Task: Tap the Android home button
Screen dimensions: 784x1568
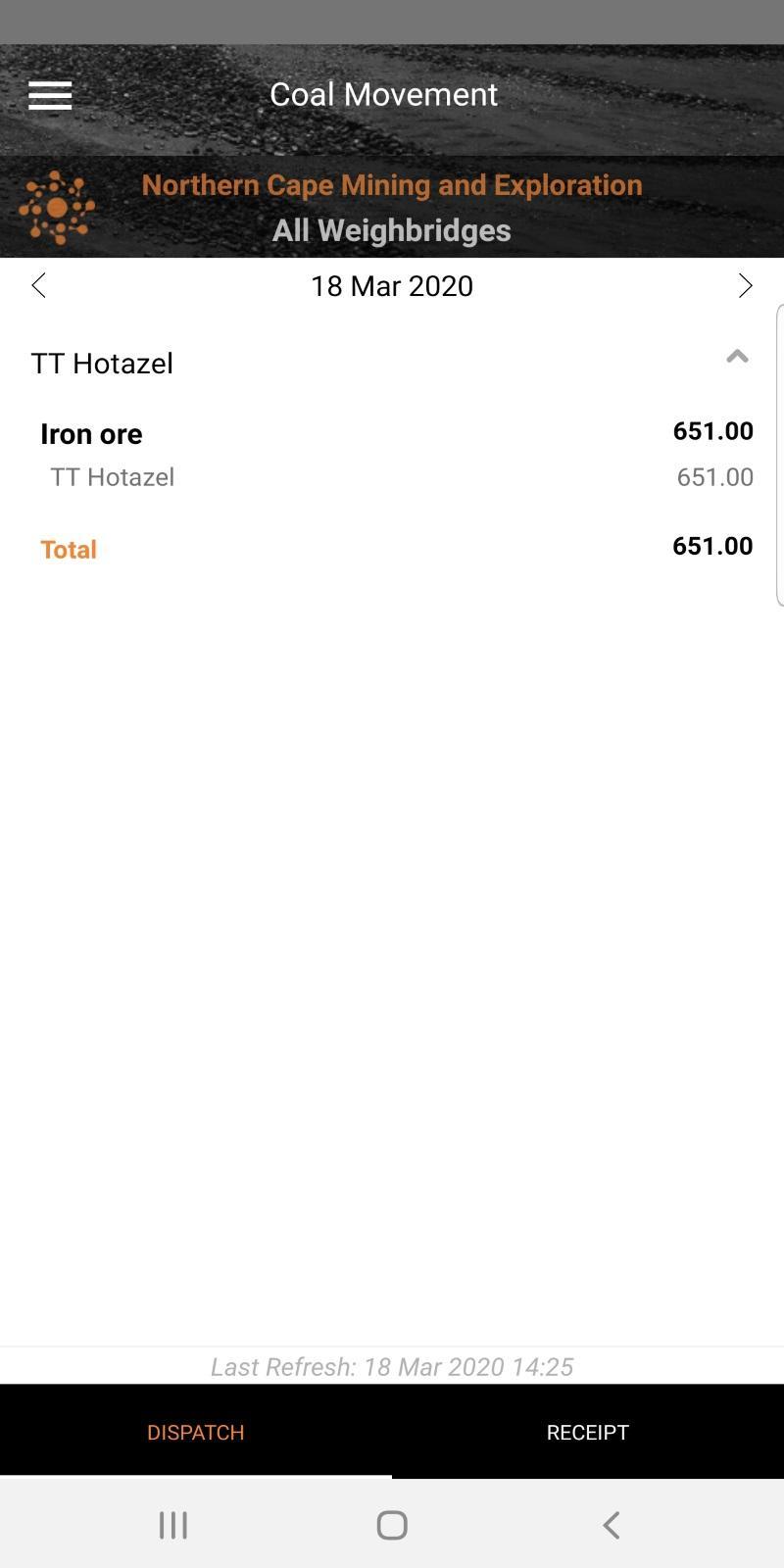Action: [x=392, y=1525]
